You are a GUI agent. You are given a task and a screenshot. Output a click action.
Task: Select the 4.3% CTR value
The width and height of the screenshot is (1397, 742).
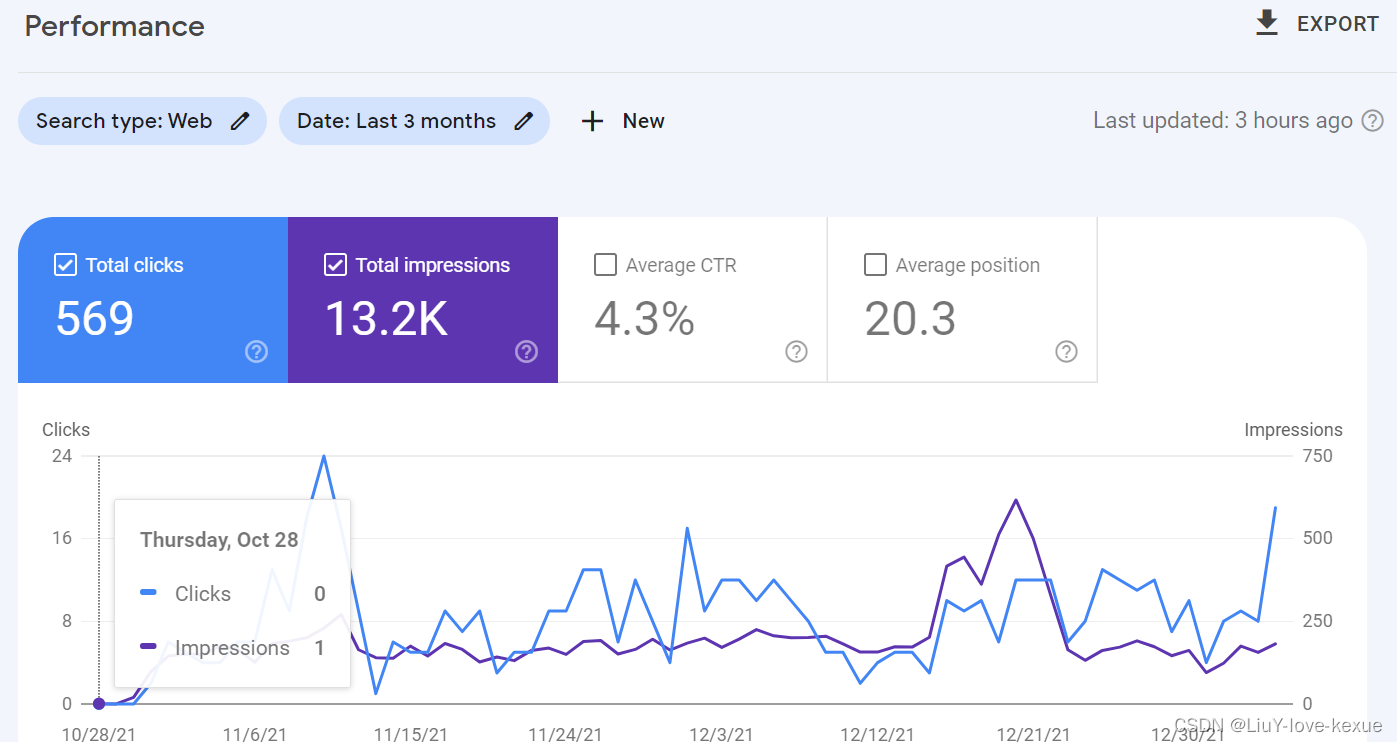(x=645, y=319)
